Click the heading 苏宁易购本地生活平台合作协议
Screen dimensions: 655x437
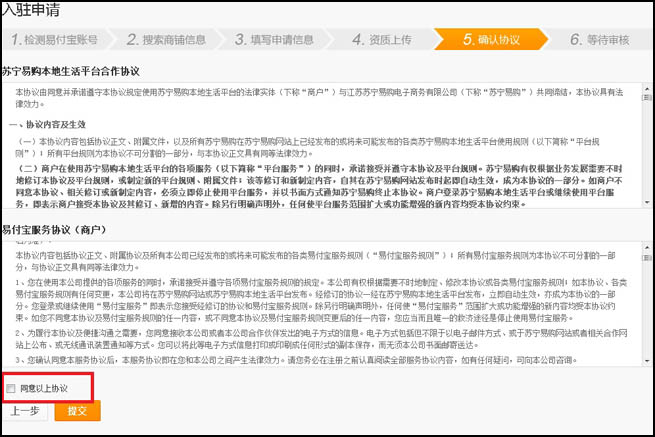click(x=71, y=71)
